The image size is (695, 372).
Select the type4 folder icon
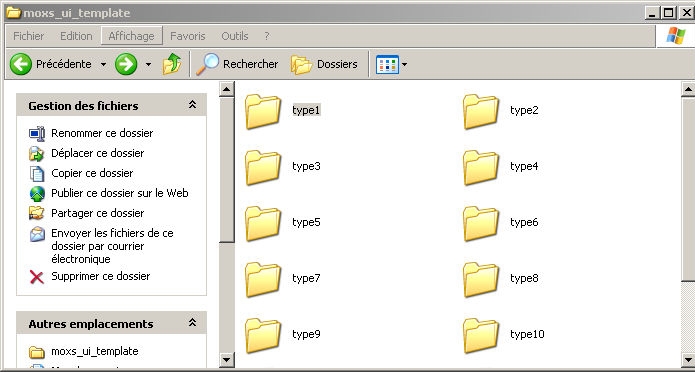[481, 167]
